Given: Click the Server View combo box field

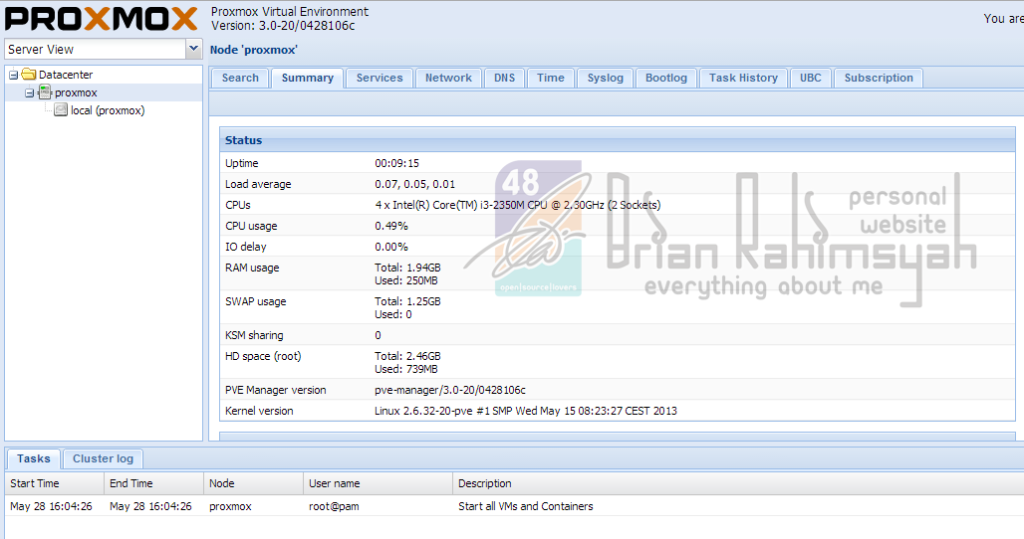Looking at the screenshot, I should tap(95, 49).
